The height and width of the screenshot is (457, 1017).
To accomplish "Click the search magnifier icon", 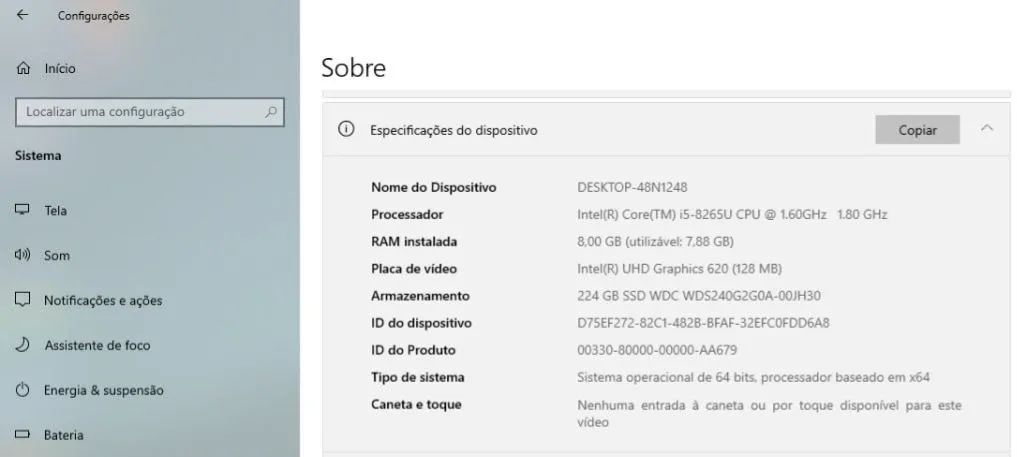I will coord(271,111).
